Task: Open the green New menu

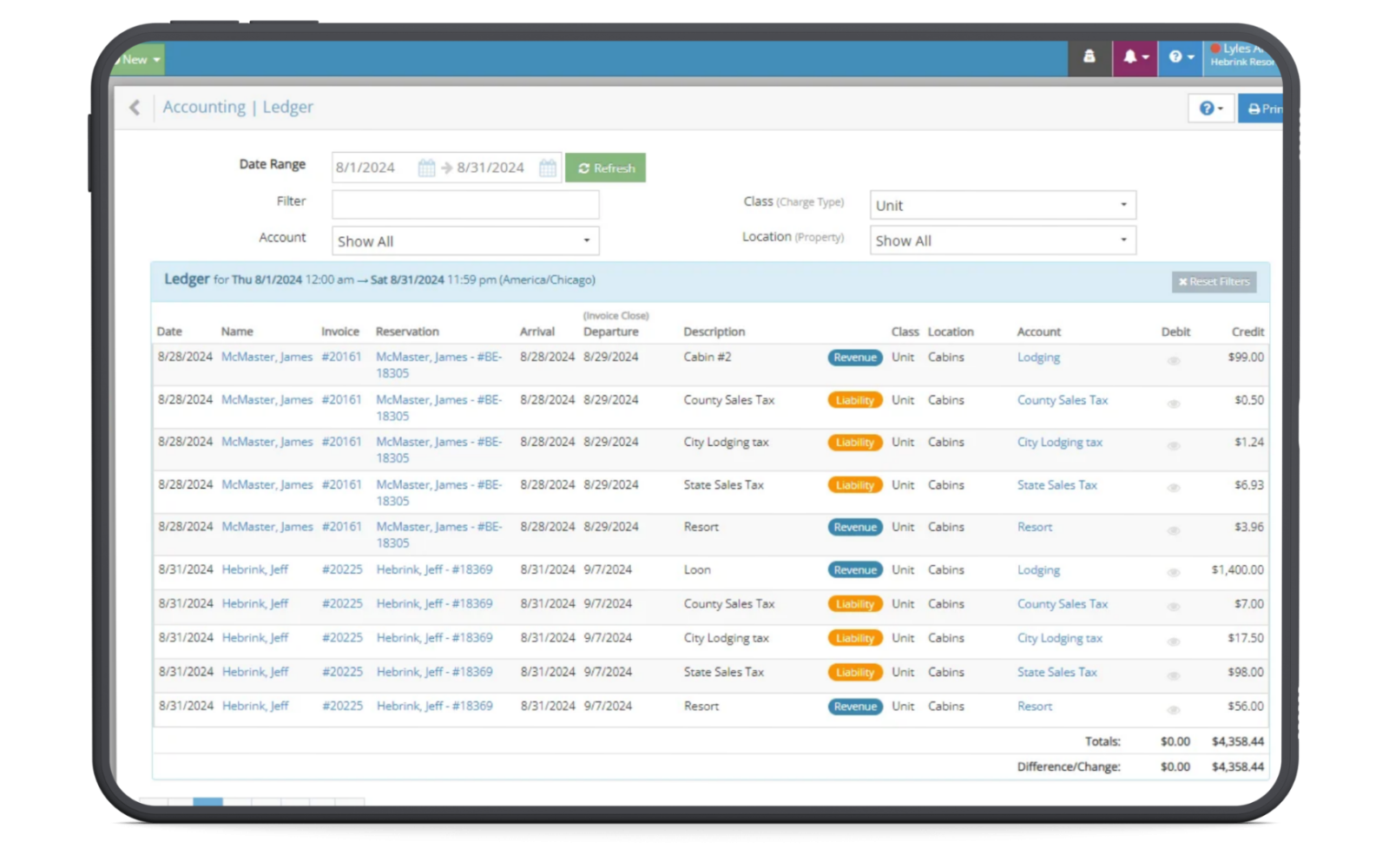Action: point(139,60)
